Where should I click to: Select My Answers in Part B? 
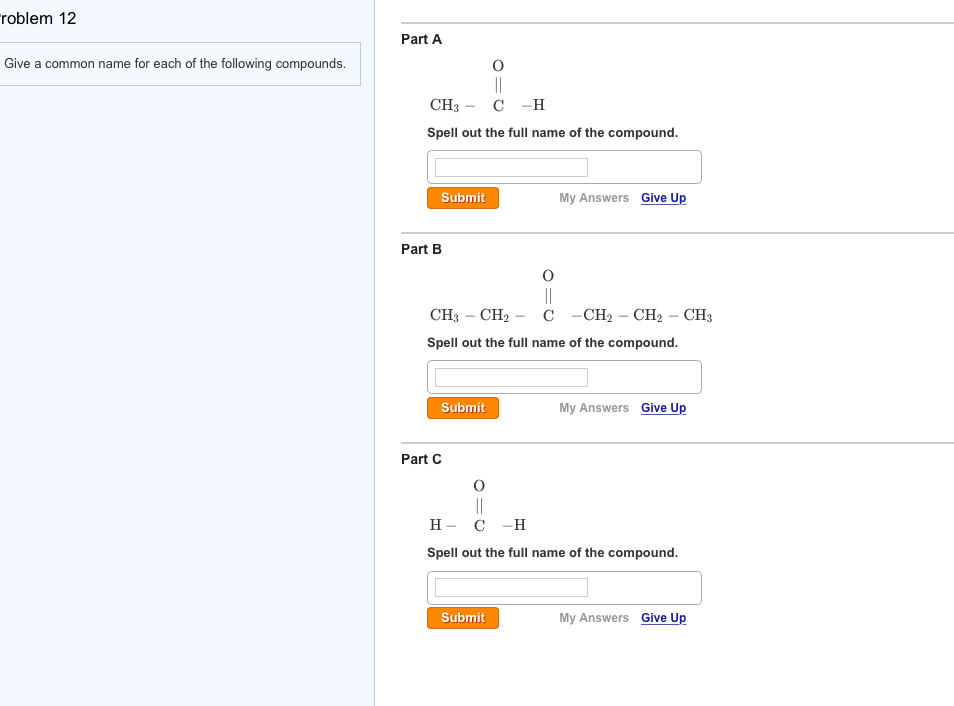point(593,407)
